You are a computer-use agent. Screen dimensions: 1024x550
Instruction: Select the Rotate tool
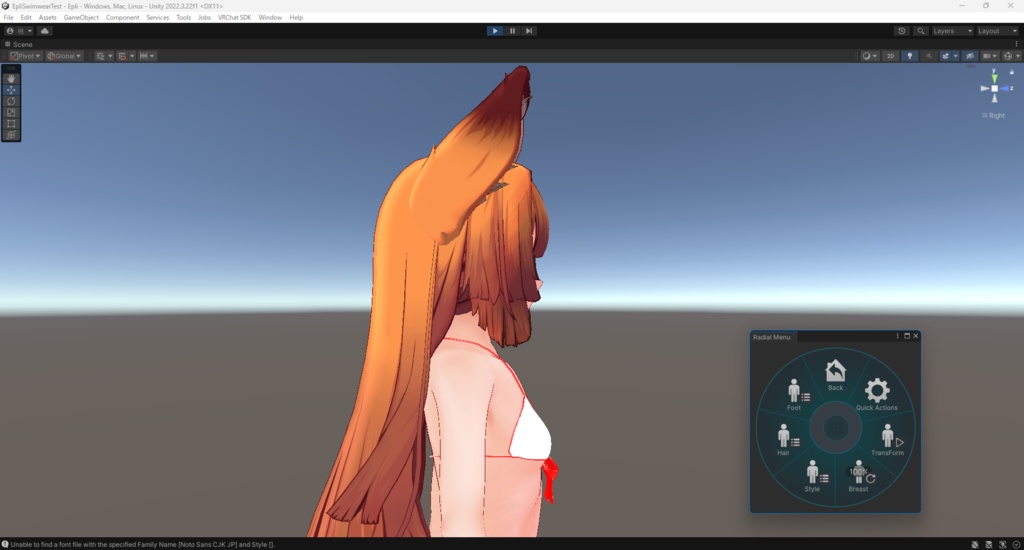click(11, 101)
